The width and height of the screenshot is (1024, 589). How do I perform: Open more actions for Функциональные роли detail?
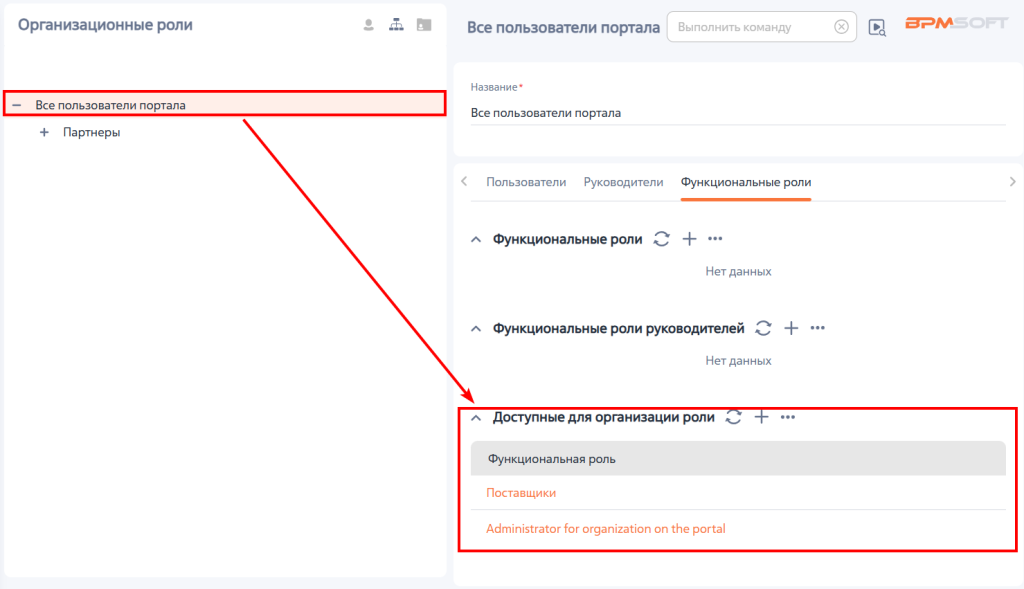pyautogui.click(x=715, y=239)
